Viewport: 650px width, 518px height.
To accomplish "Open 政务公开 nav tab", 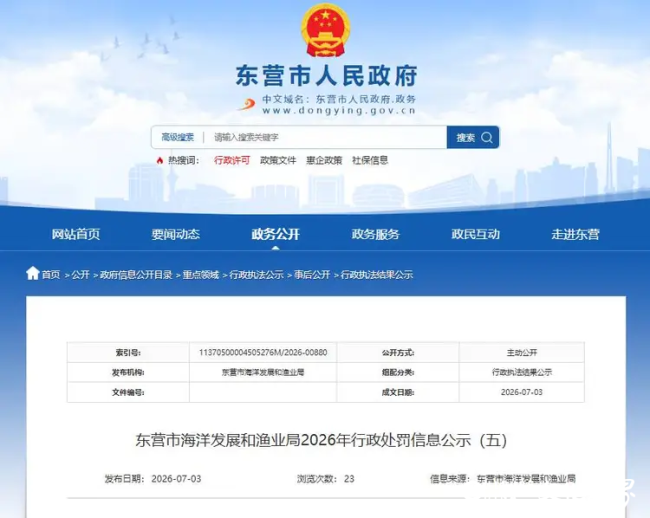I will [x=276, y=234].
